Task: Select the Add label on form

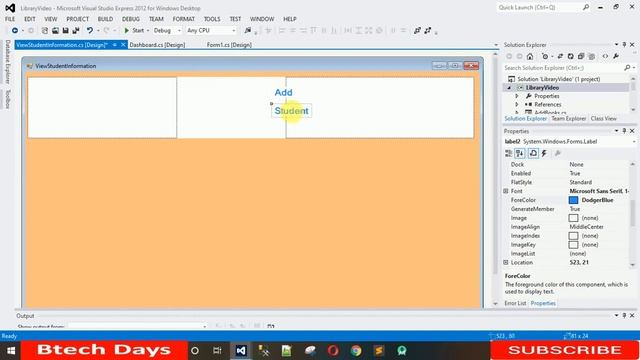Action: 283,93
